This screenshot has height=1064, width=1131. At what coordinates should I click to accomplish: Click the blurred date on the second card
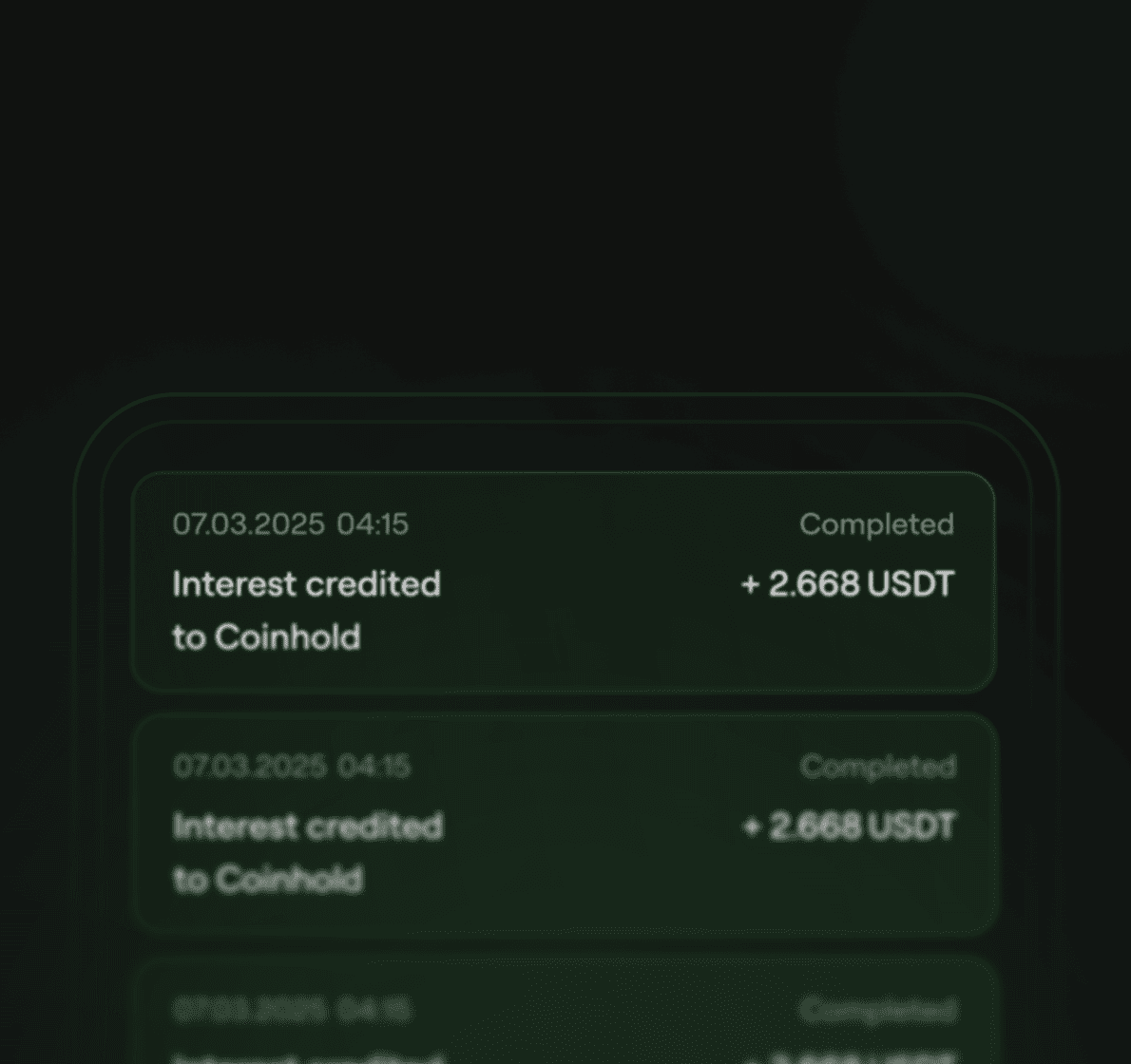click(x=250, y=766)
